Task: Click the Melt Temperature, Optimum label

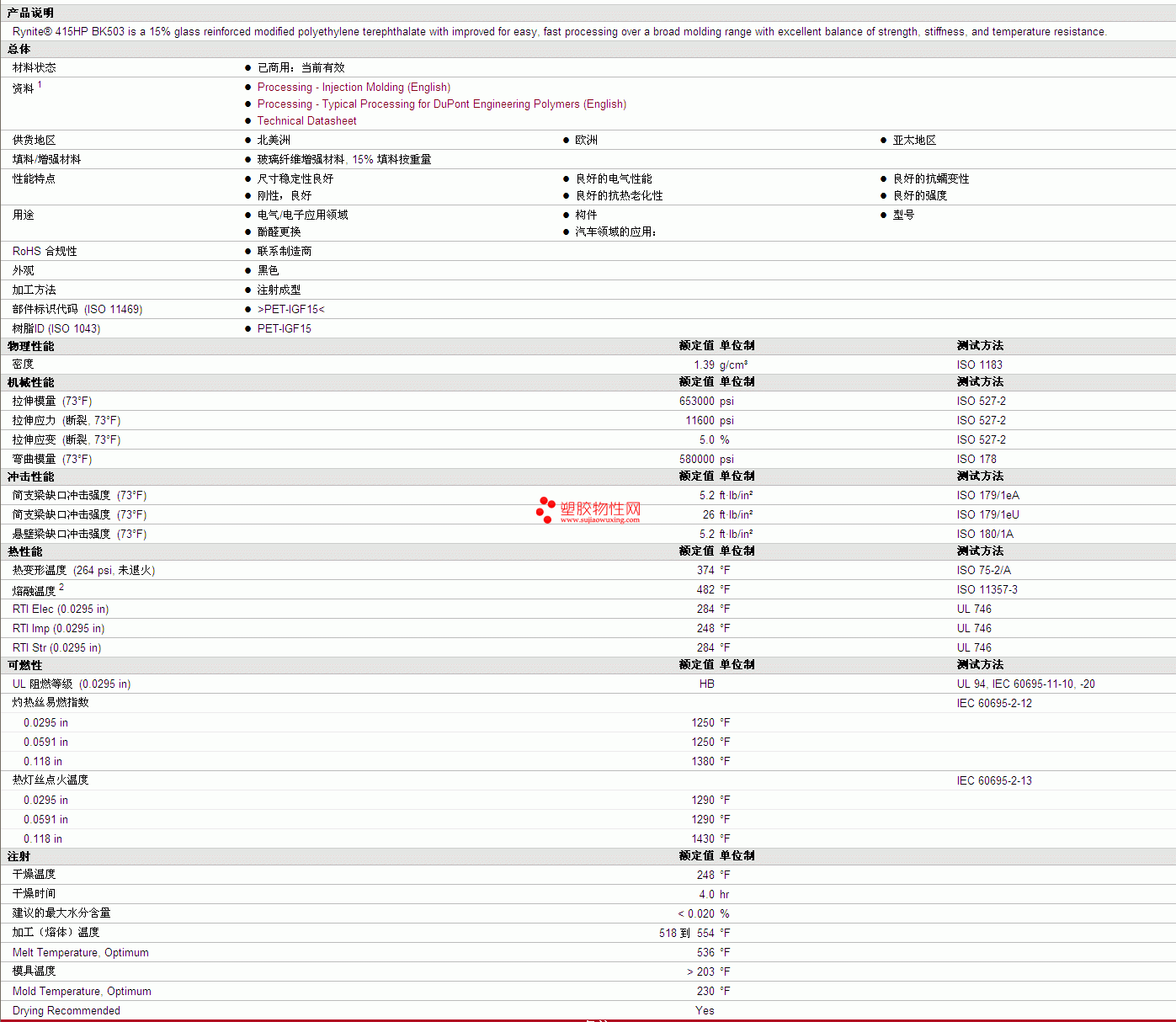Action: [81, 953]
